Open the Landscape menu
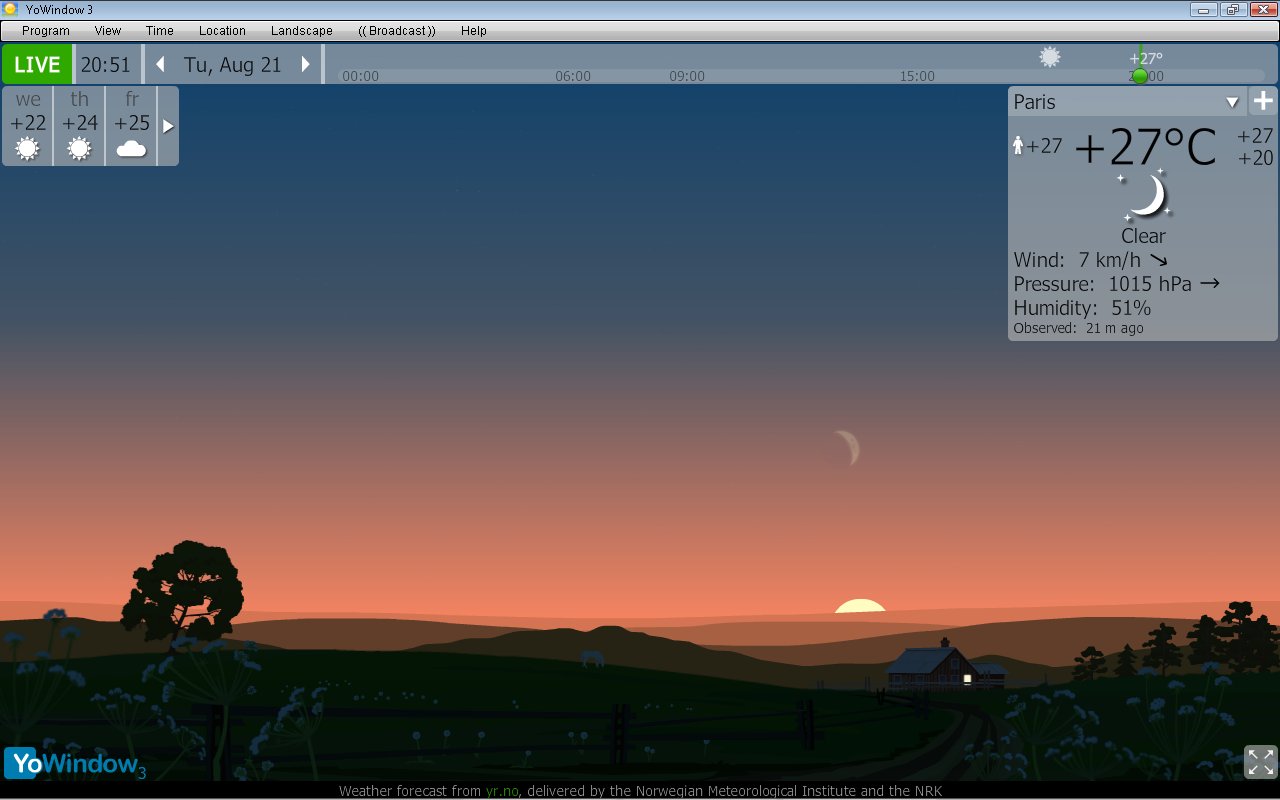This screenshot has height=800, width=1280. [x=301, y=31]
